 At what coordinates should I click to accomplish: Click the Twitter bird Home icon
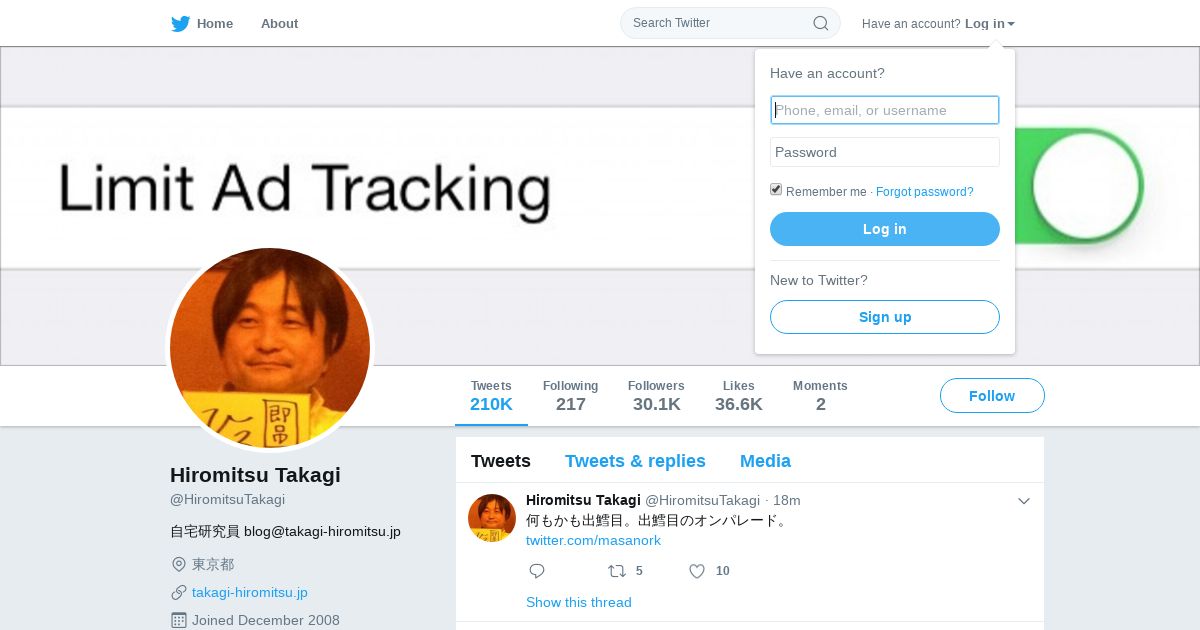[181, 24]
